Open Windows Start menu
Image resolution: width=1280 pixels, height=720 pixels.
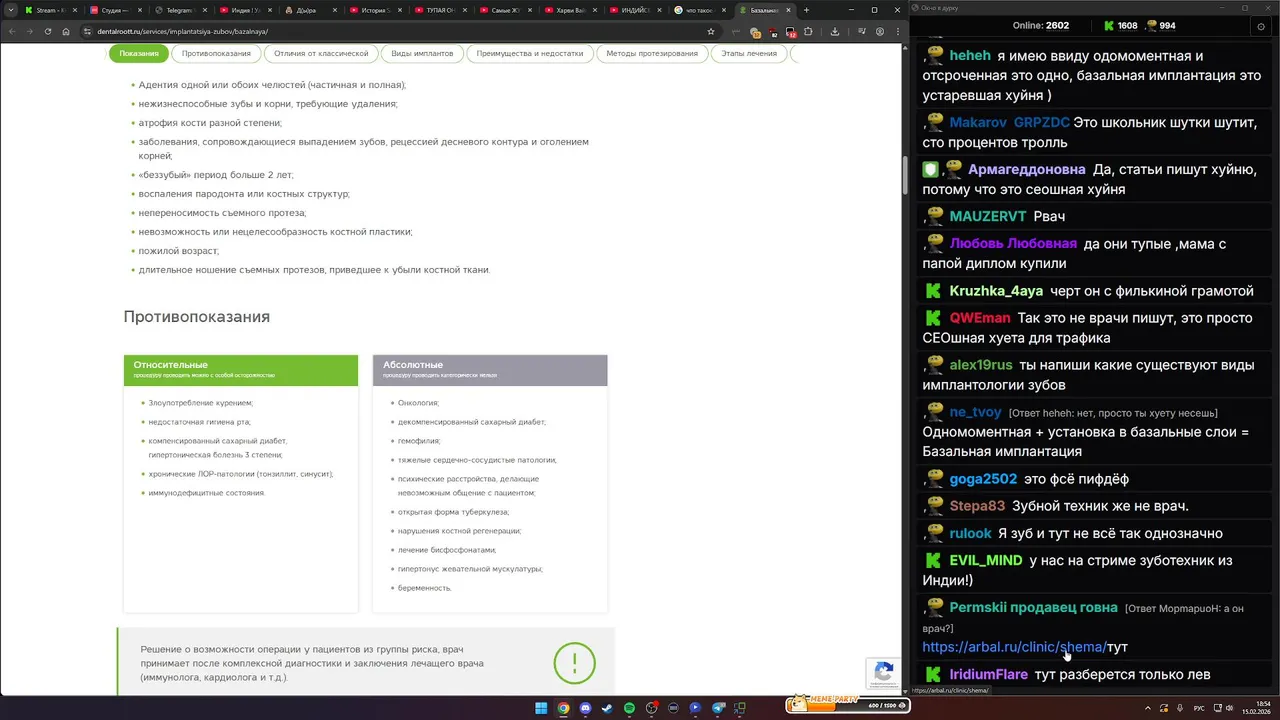point(541,708)
